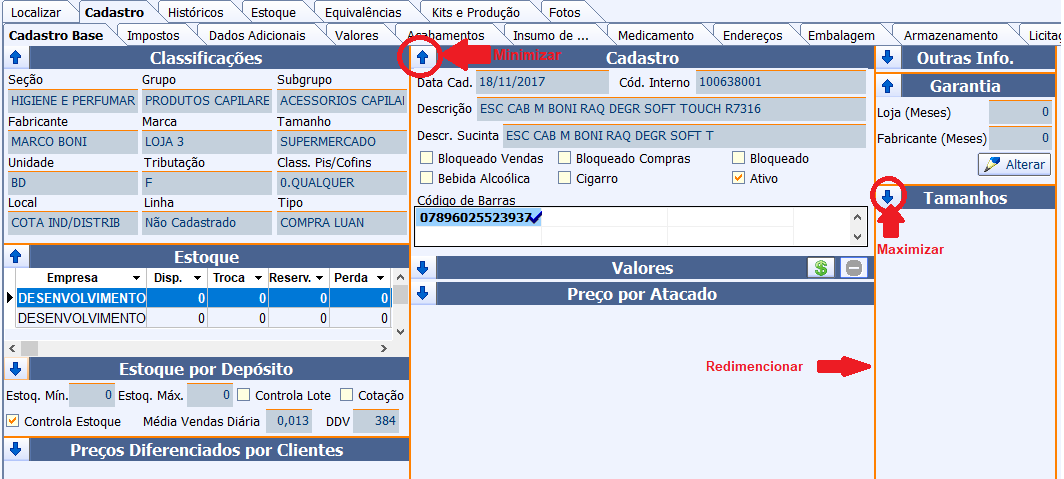The height and width of the screenshot is (479, 1064).
Task: Collapse the Estoque panel arrow icon
Action: (x=15, y=257)
